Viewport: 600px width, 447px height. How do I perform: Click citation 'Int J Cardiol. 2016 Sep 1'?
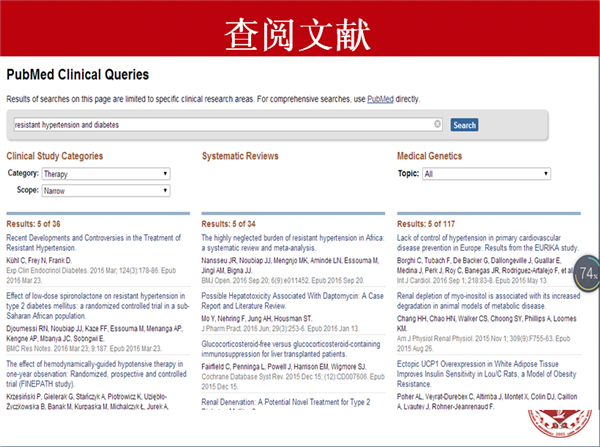[472, 281]
